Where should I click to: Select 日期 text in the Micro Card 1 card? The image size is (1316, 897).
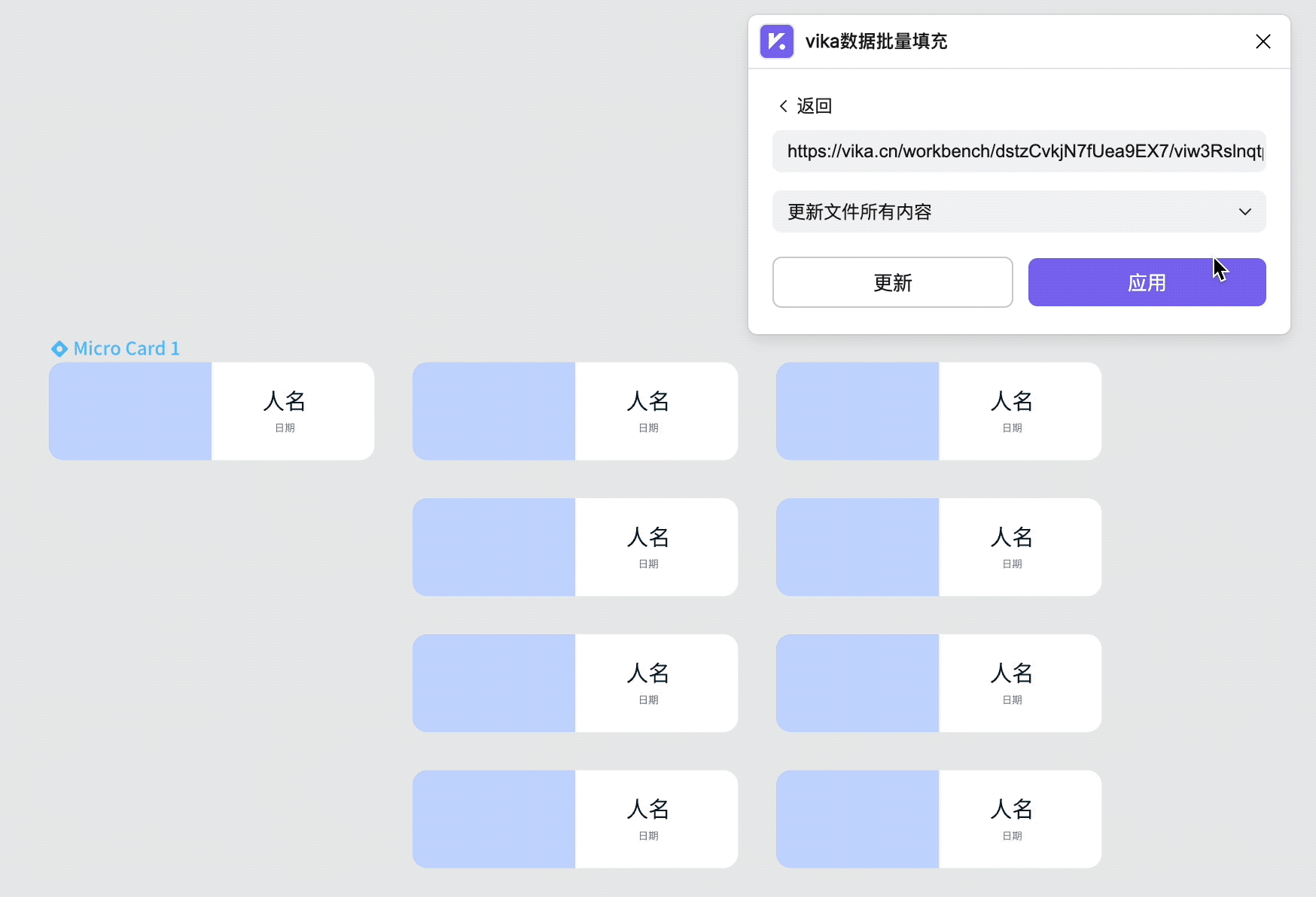pyautogui.click(x=285, y=428)
